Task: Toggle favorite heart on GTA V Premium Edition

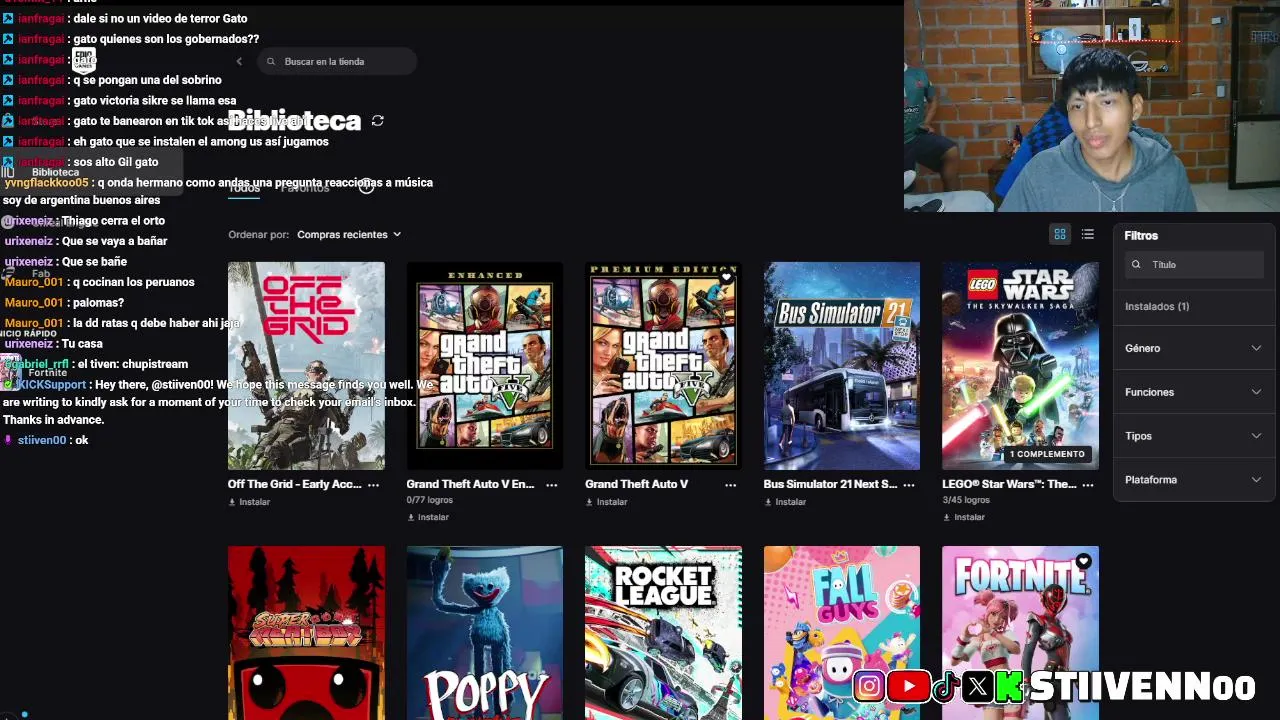Action: coord(726,277)
